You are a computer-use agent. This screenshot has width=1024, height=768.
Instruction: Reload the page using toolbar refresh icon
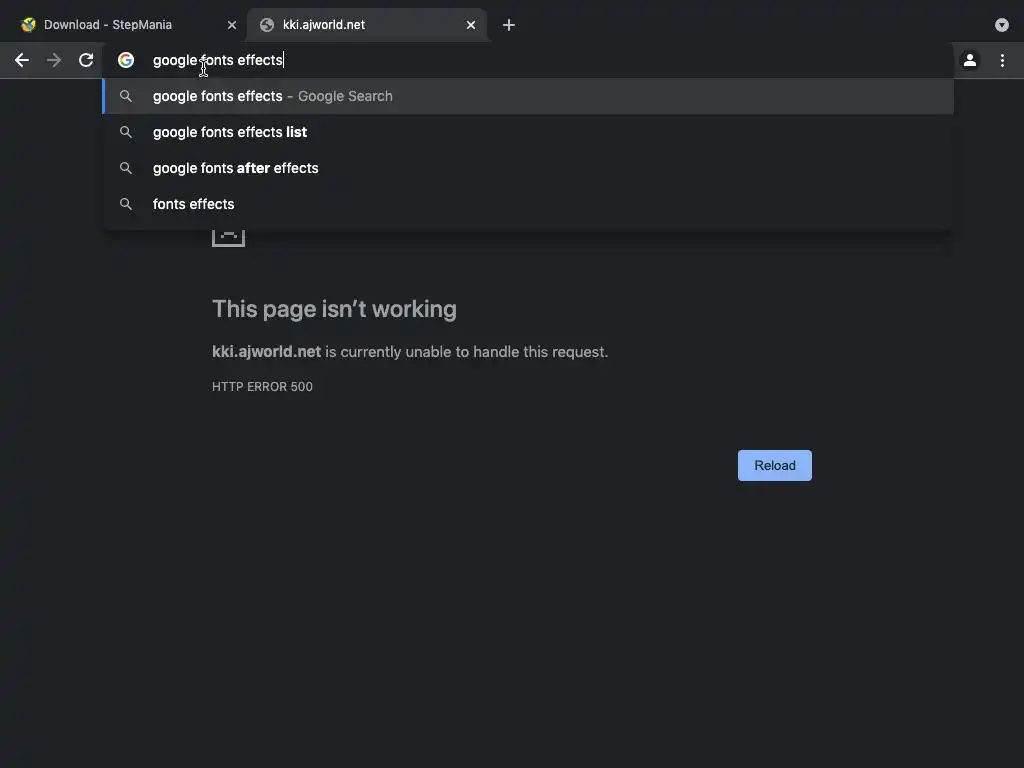(x=86, y=60)
